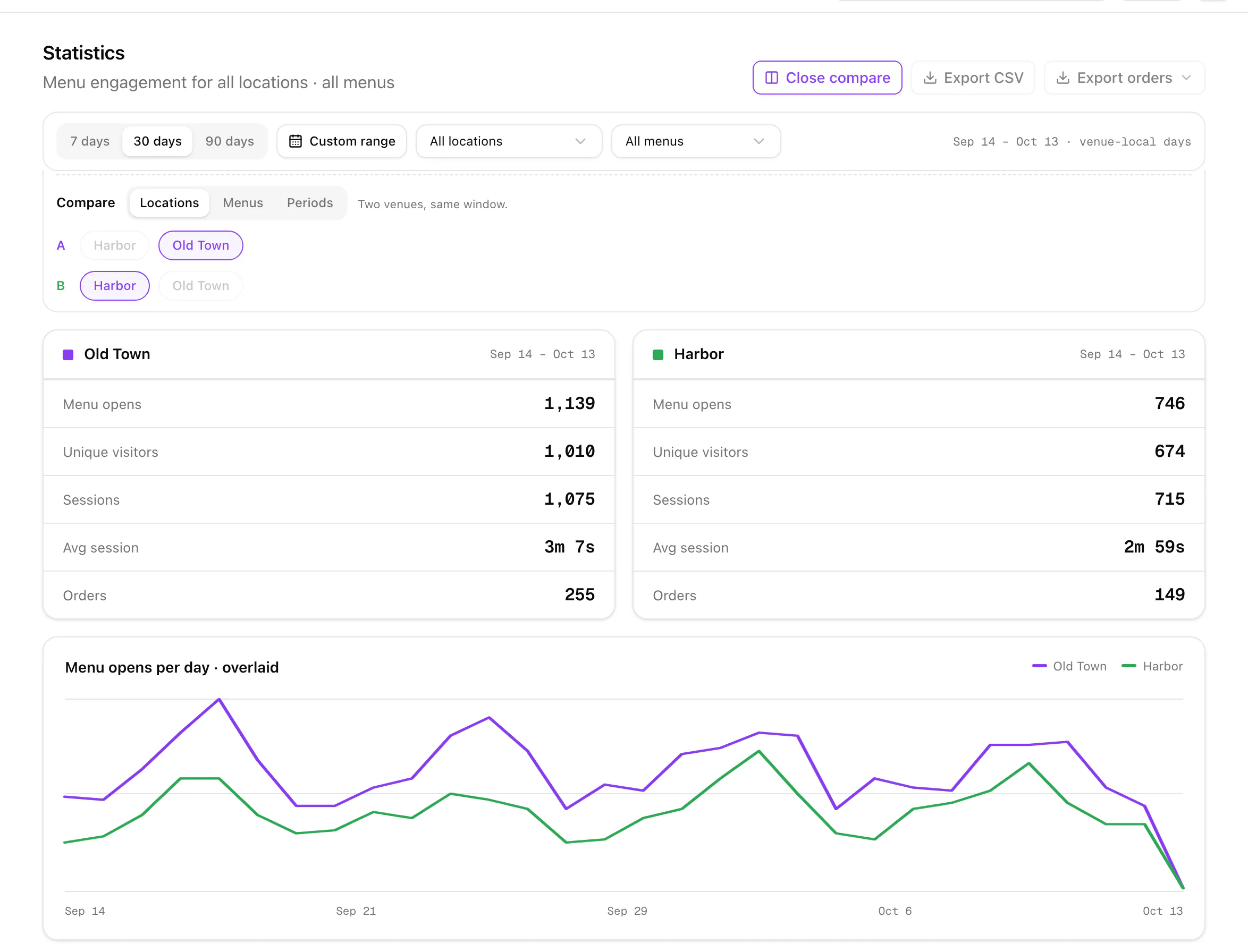Open the All menus dropdown

click(x=696, y=141)
